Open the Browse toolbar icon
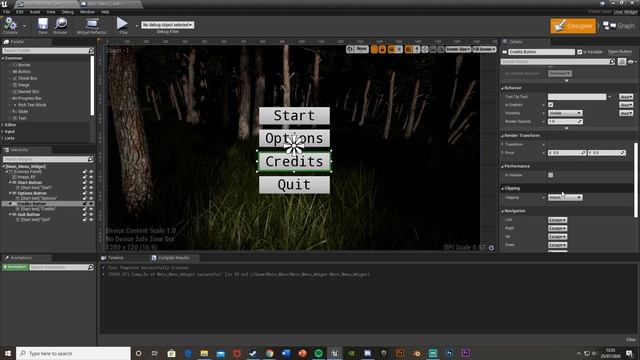 tap(60, 25)
